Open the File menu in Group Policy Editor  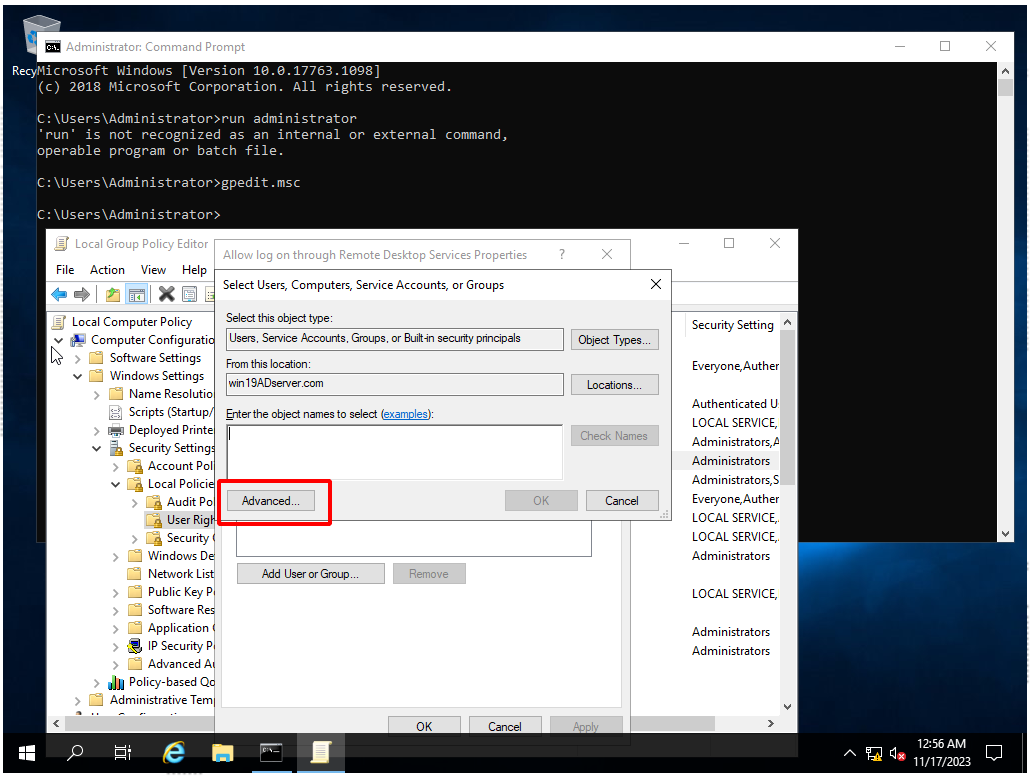(65, 269)
